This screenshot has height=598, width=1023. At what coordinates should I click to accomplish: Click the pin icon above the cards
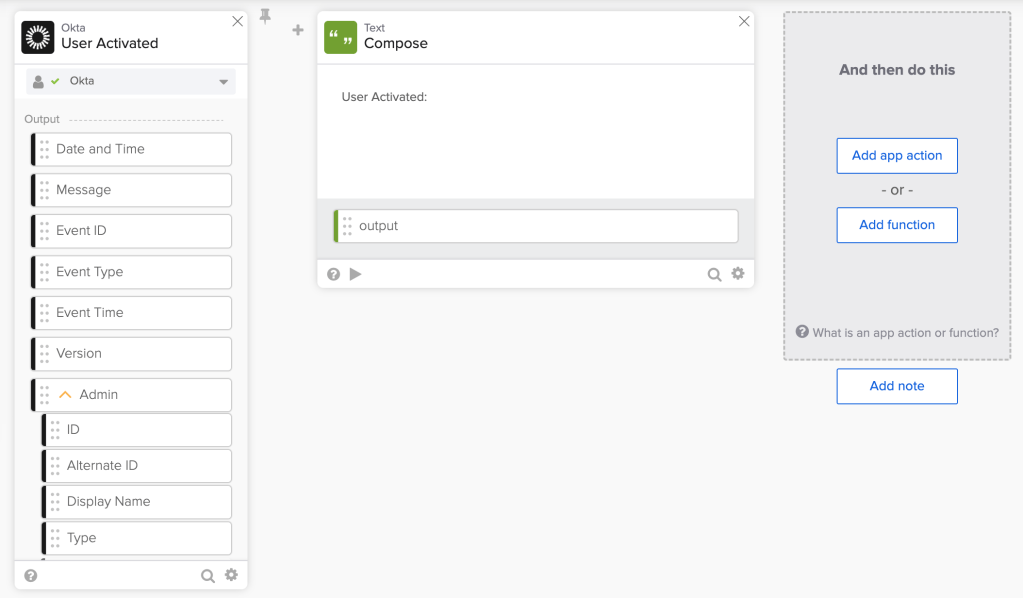point(265,16)
